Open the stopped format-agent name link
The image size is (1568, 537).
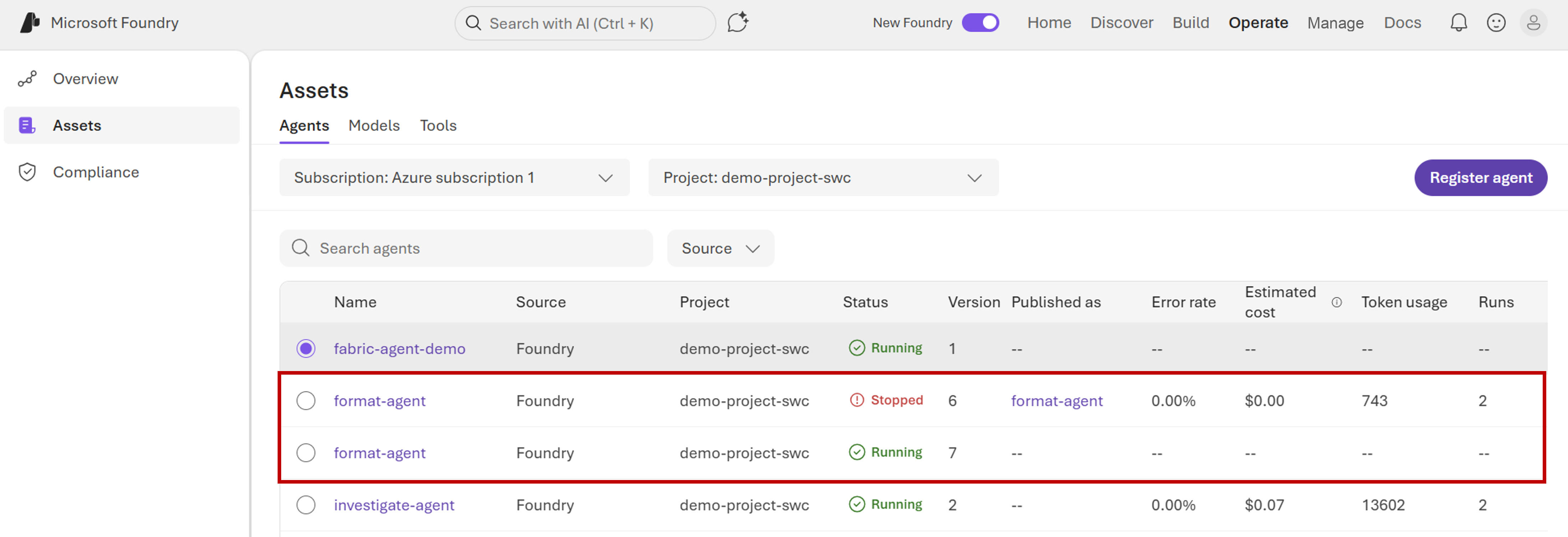pyautogui.click(x=379, y=401)
